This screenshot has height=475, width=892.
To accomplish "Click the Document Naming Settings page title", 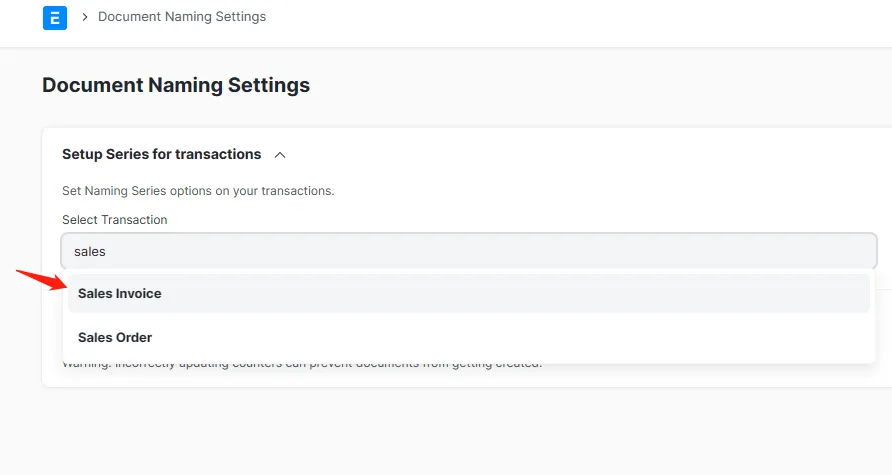I will (x=176, y=85).
